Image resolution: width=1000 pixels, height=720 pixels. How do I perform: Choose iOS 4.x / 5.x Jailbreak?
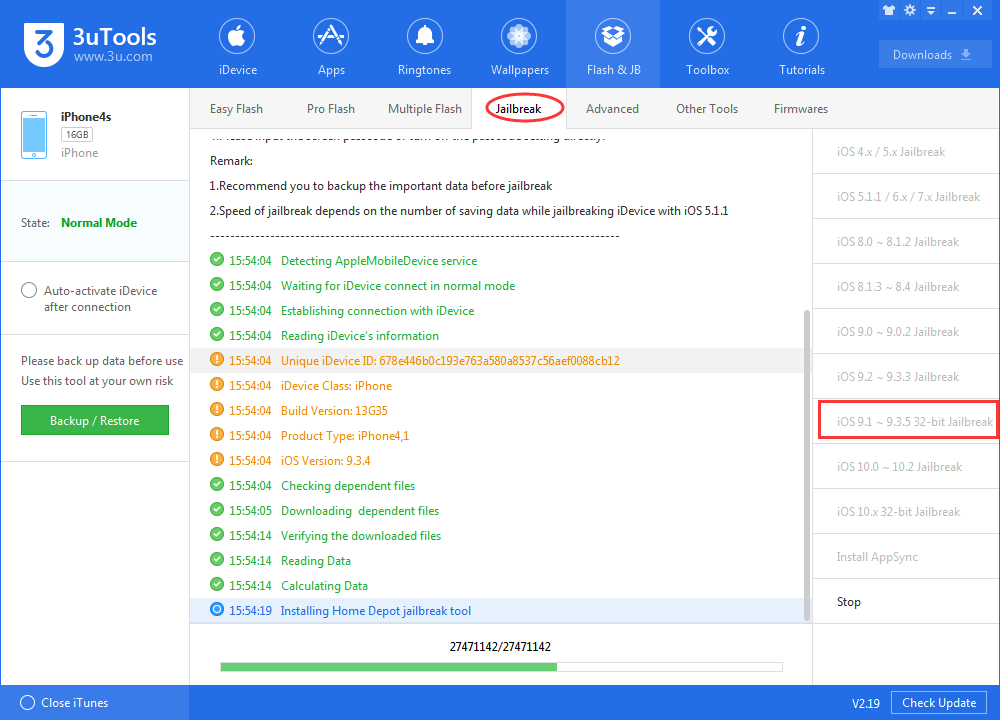click(x=906, y=152)
